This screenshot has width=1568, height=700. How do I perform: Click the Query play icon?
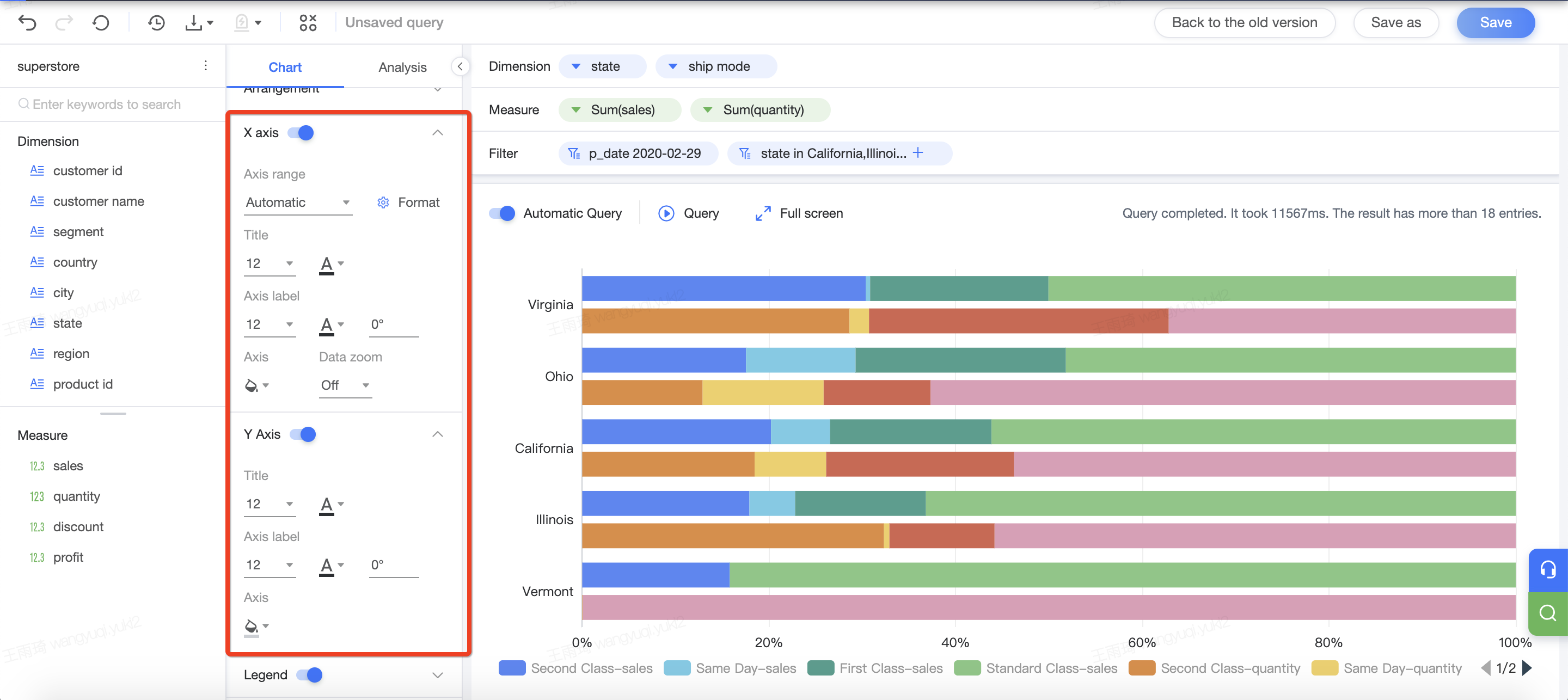[666, 214]
